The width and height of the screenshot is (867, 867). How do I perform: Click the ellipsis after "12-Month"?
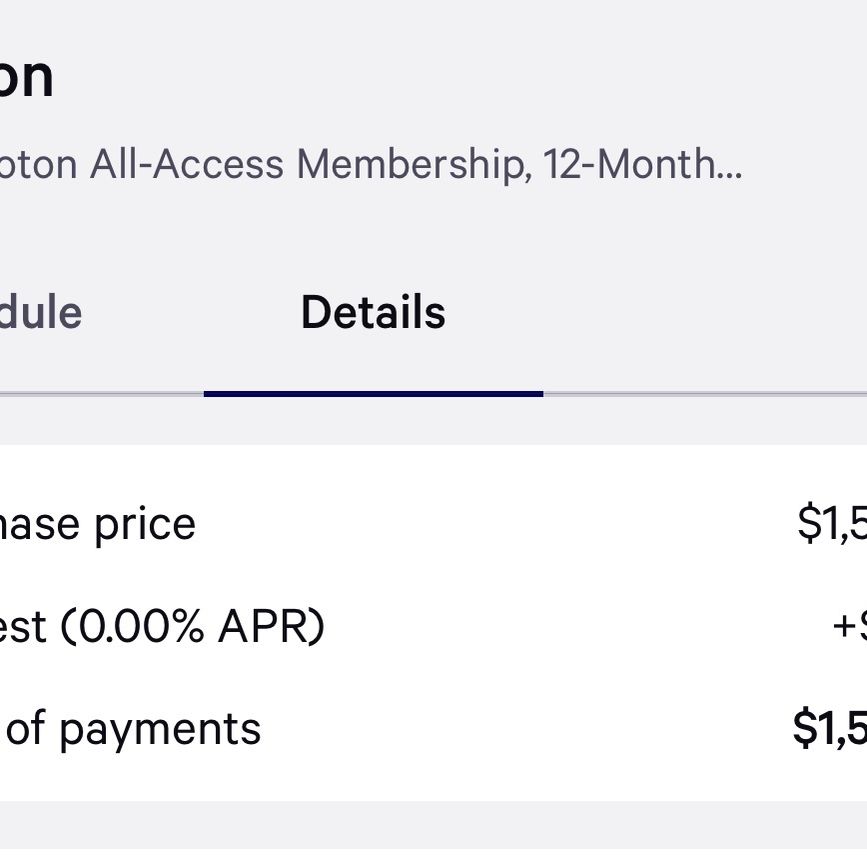(x=729, y=175)
